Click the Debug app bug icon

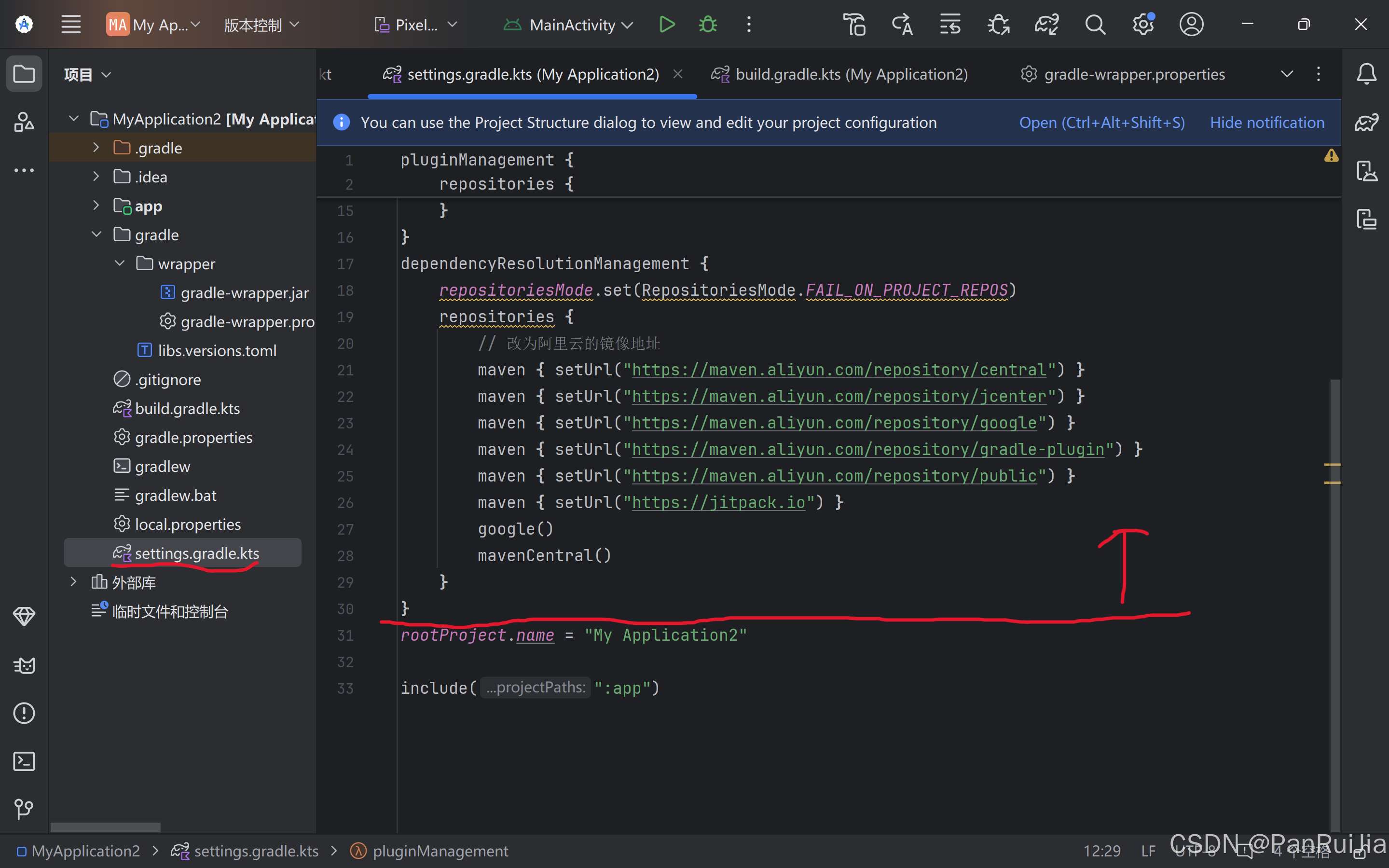[708, 25]
